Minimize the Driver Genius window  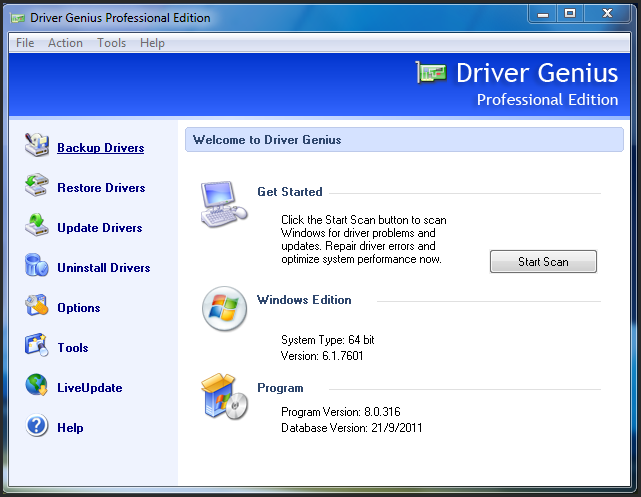click(543, 14)
